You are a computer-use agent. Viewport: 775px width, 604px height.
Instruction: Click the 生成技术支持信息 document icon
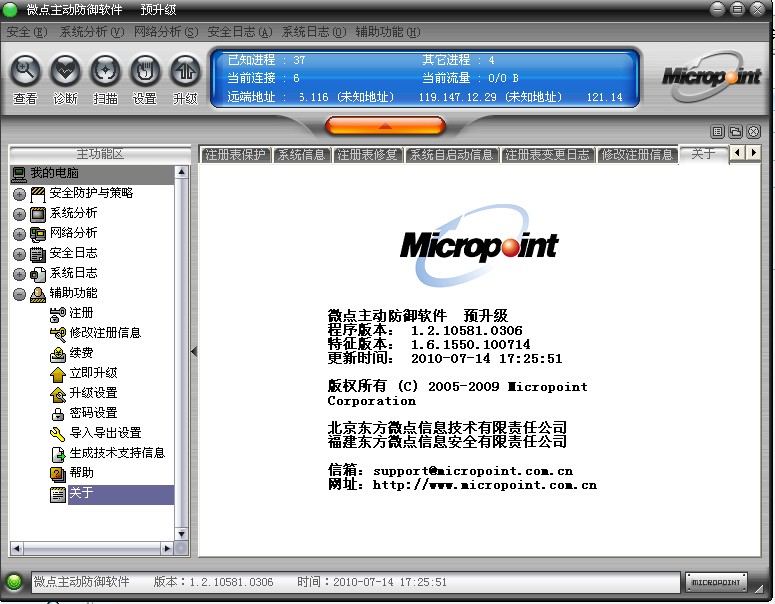tap(58, 454)
